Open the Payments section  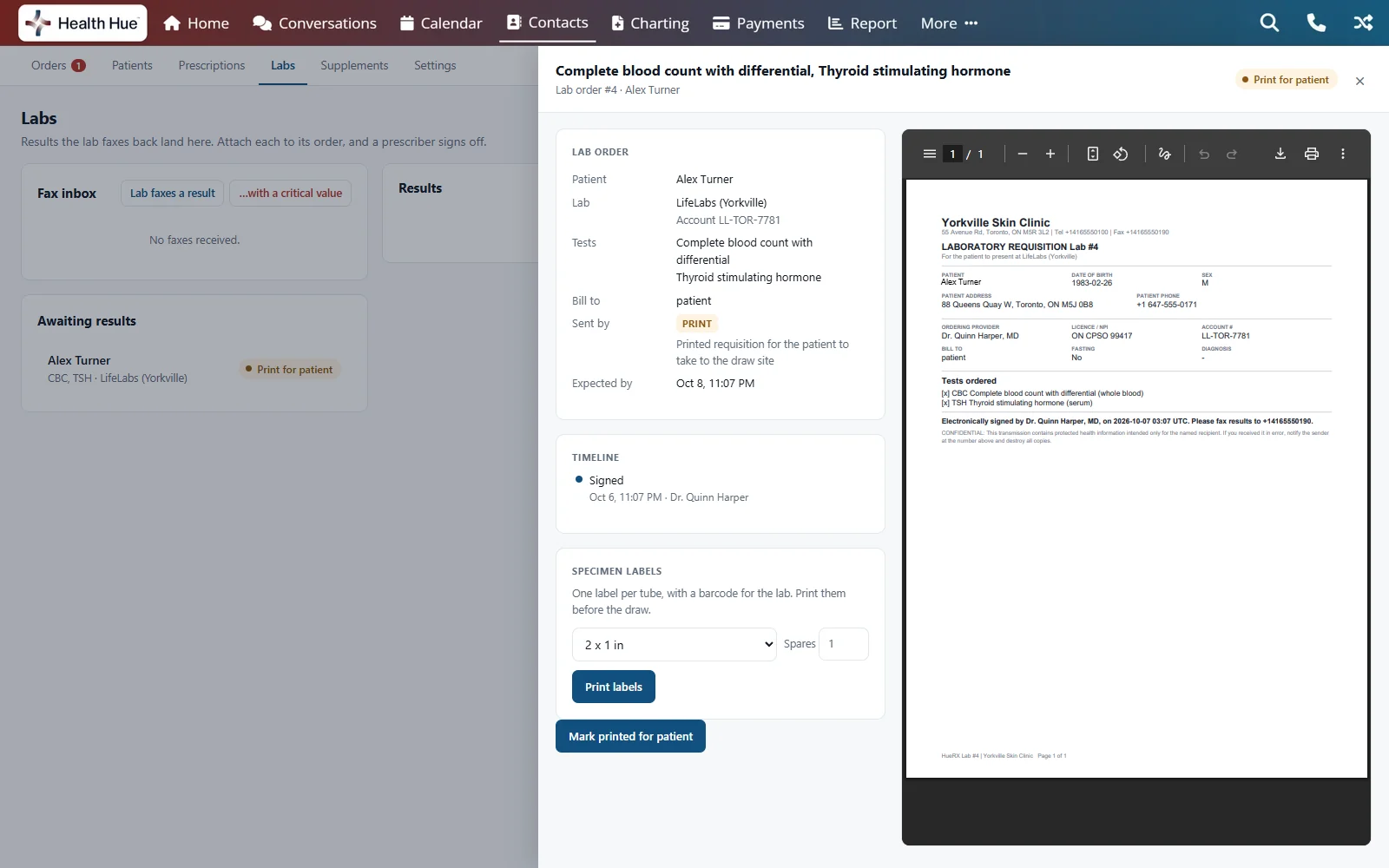coord(758,23)
